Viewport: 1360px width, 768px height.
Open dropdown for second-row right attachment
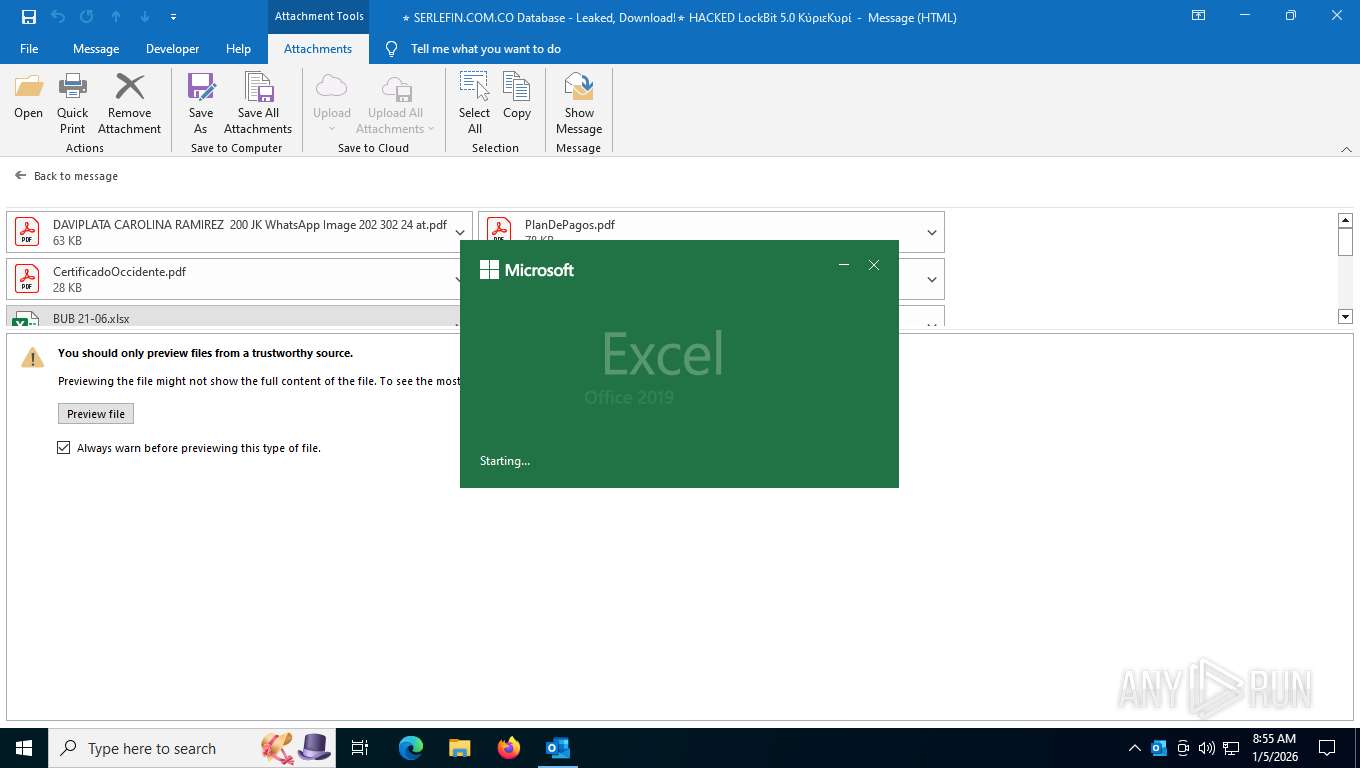pos(932,279)
